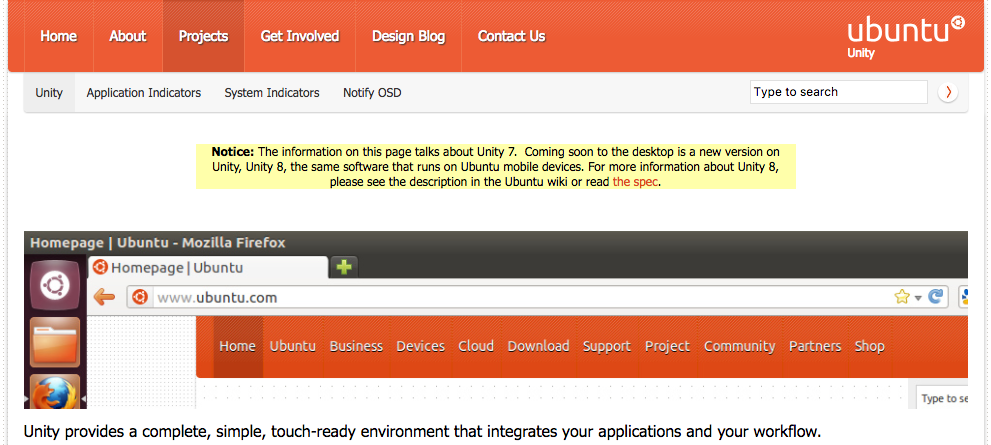
Task: Click Ubuntu dash launcher icon in screenshot
Action: (55, 285)
